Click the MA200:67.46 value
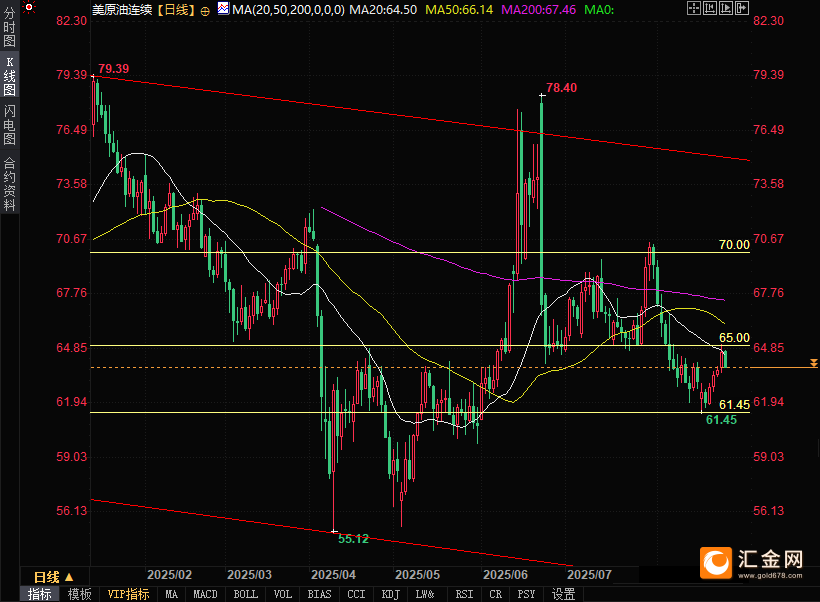Image resolution: width=820 pixels, height=602 pixels. pyautogui.click(x=538, y=9)
